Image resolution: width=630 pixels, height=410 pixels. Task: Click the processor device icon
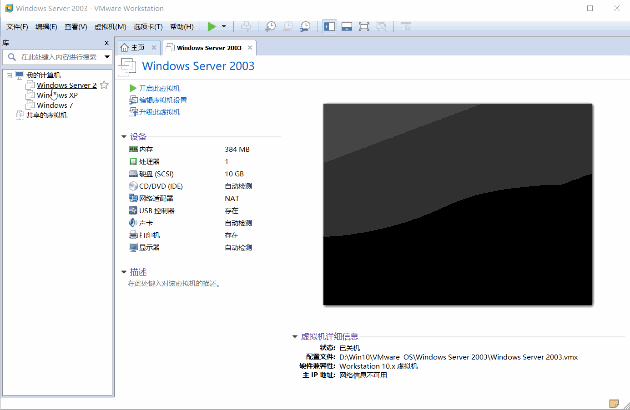[x=133, y=161]
